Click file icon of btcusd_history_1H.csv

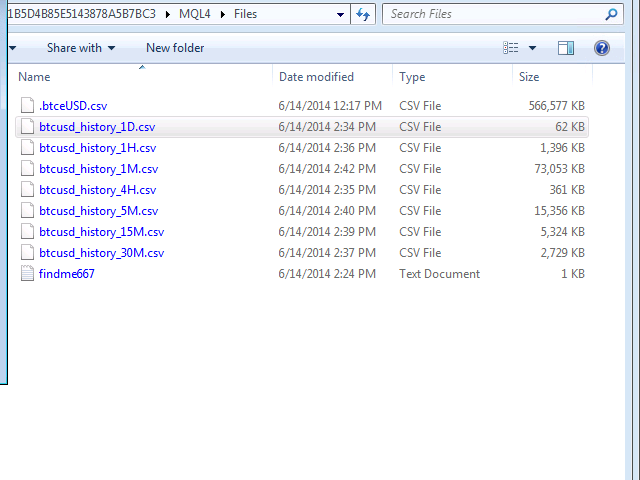(x=27, y=148)
